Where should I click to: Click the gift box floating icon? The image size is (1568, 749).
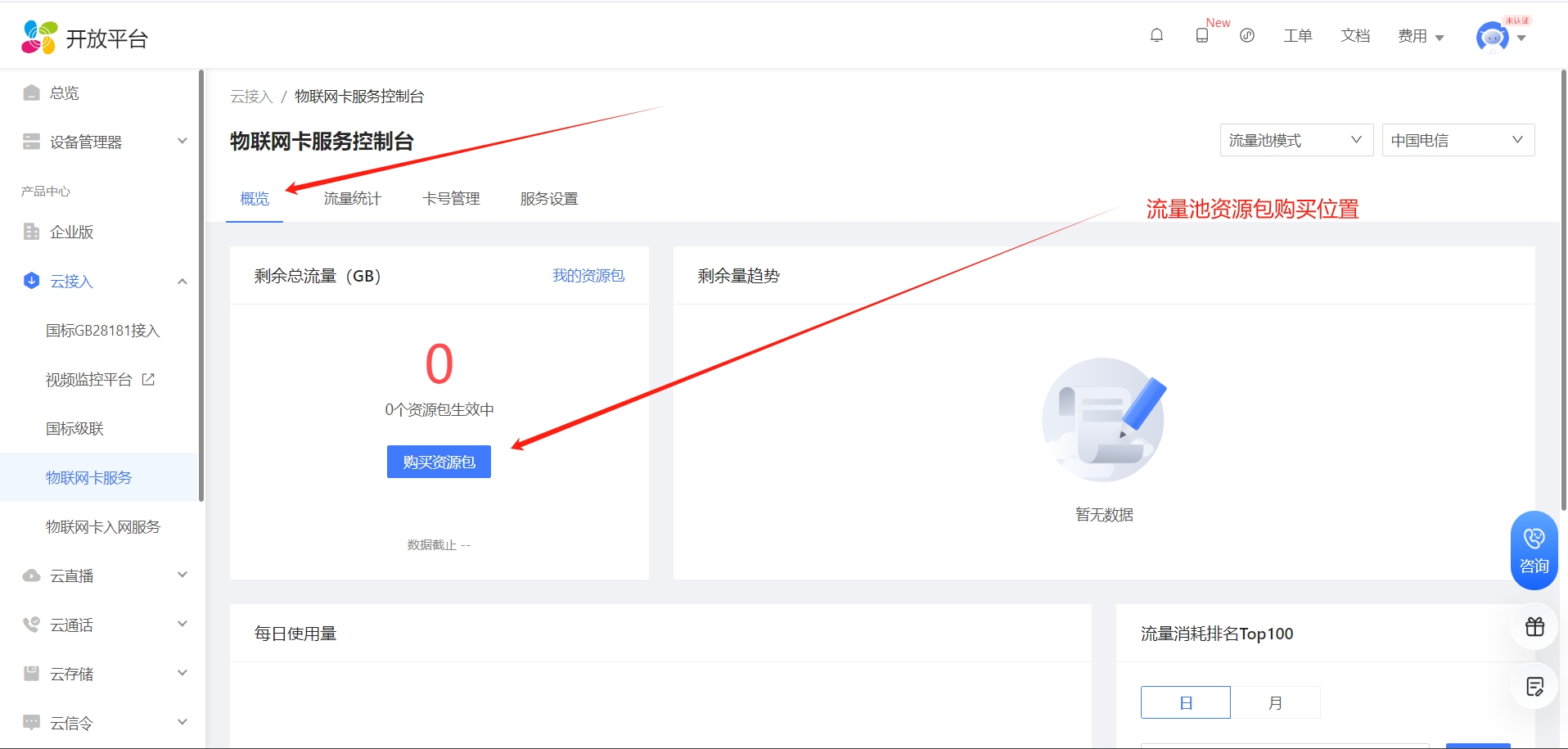[x=1534, y=627]
